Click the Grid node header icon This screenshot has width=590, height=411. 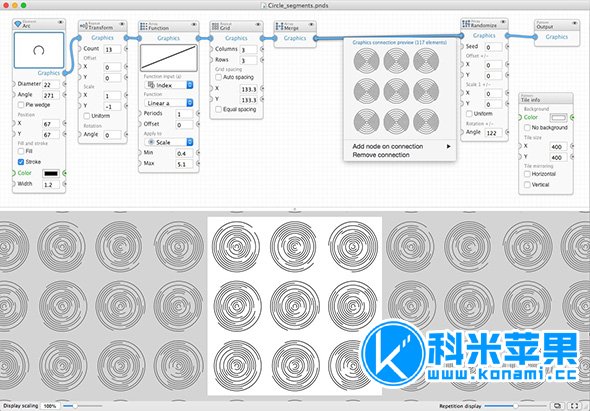(x=215, y=26)
